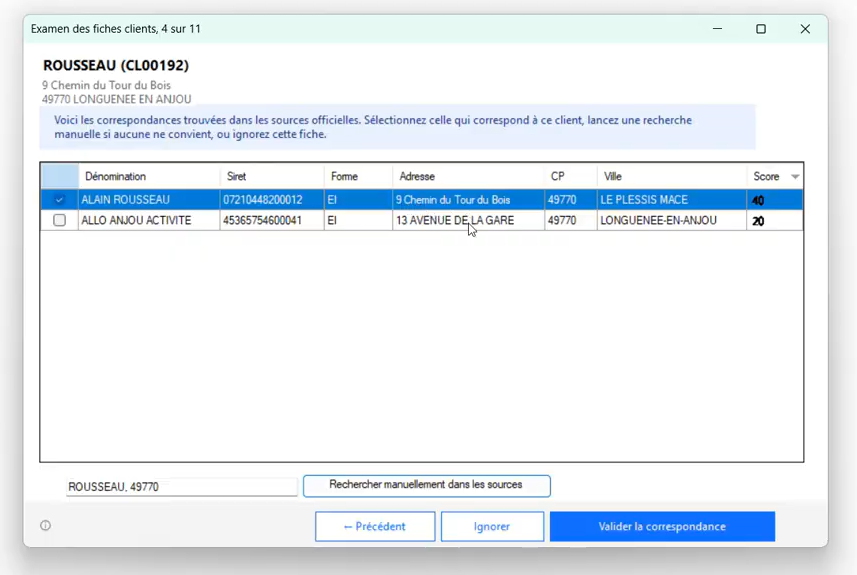Select the ALLO ANJOU ACTIVITE denomination cell
857x575 pixels.
click(x=149, y=220)
